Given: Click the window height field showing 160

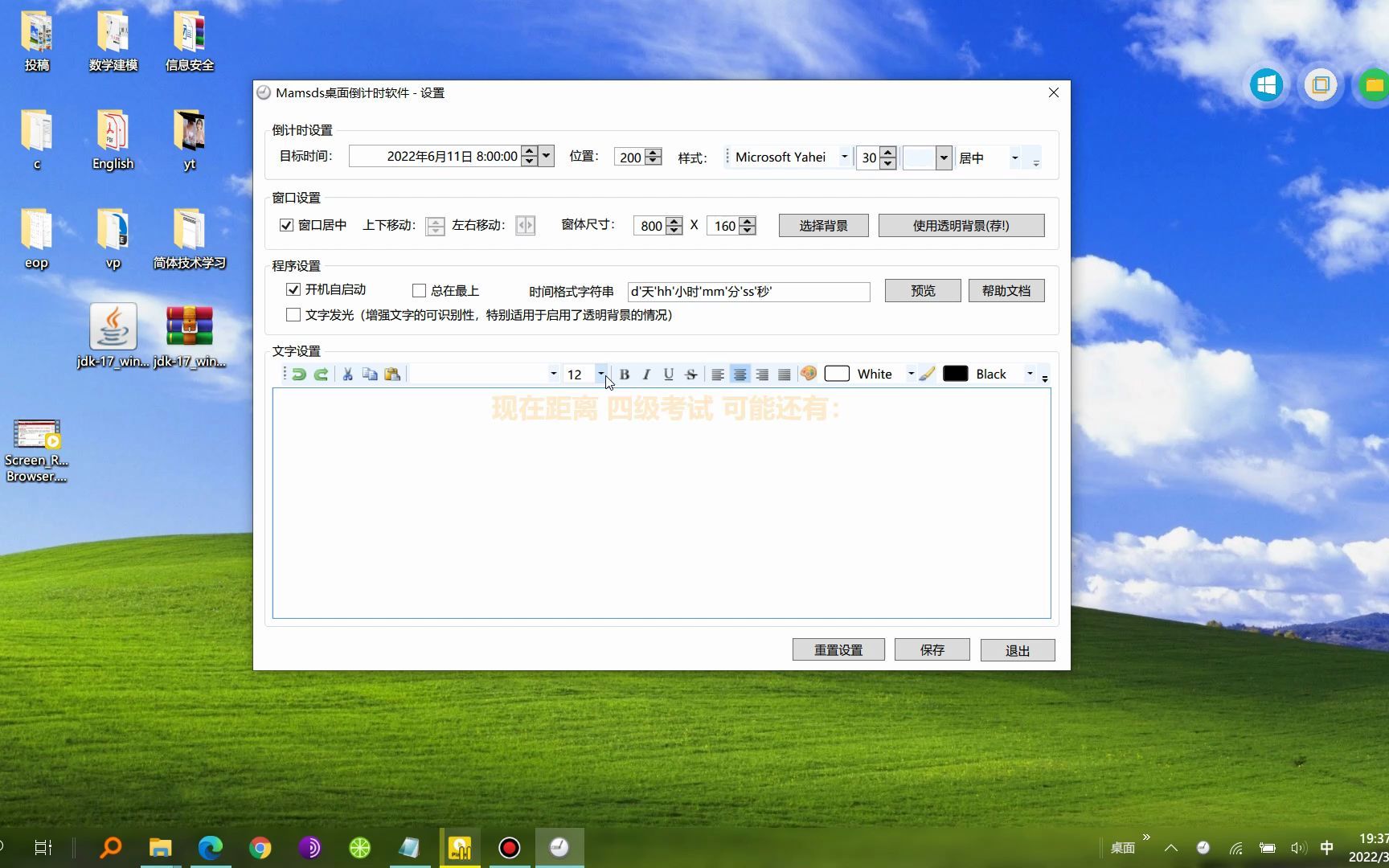Looking at the screenshot, I should [723, 226].
